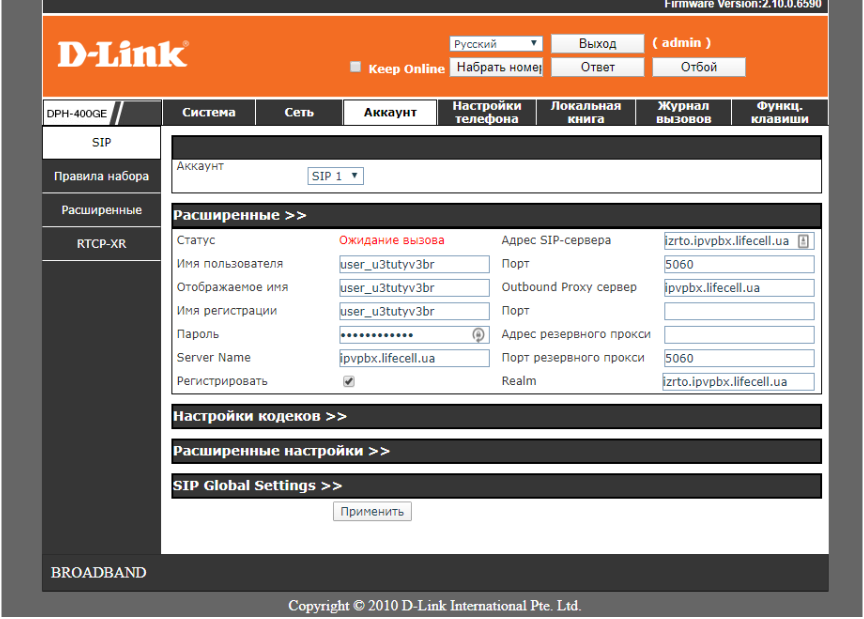Open the SIP 1 account dropdown
864x619 pixels.
(335, 176)
